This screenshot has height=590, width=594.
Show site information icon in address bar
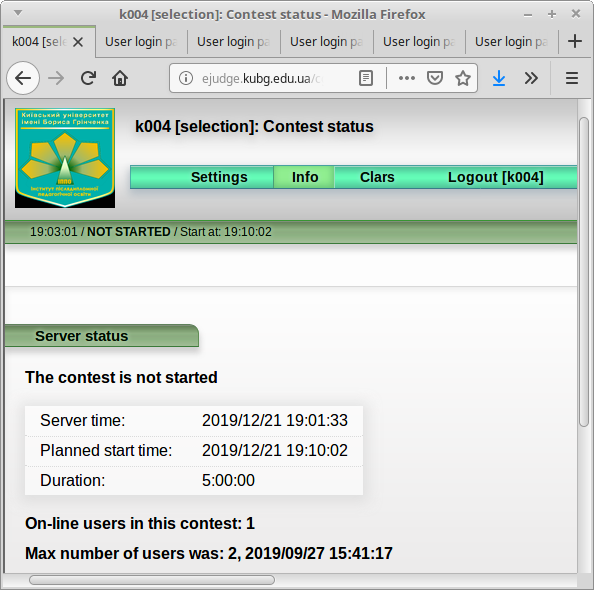tap(186, 78)
